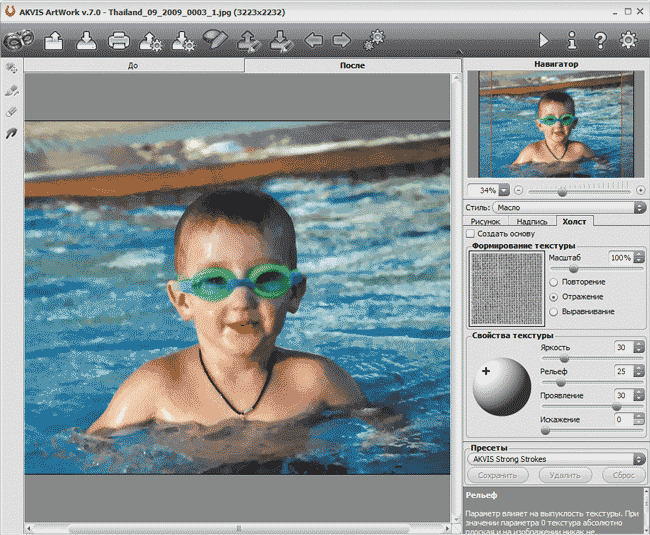
Task: Expand the AKVIS Strong Strokes presets dropdown
Action: (x=556, y=460)
